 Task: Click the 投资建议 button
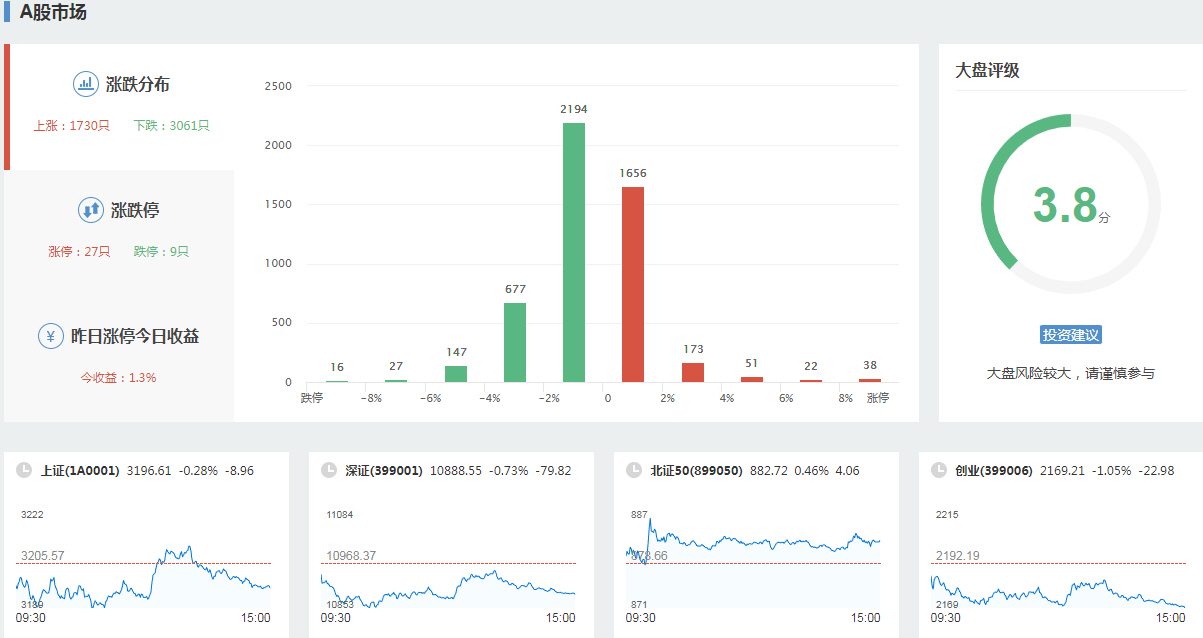click(1070, 335)
